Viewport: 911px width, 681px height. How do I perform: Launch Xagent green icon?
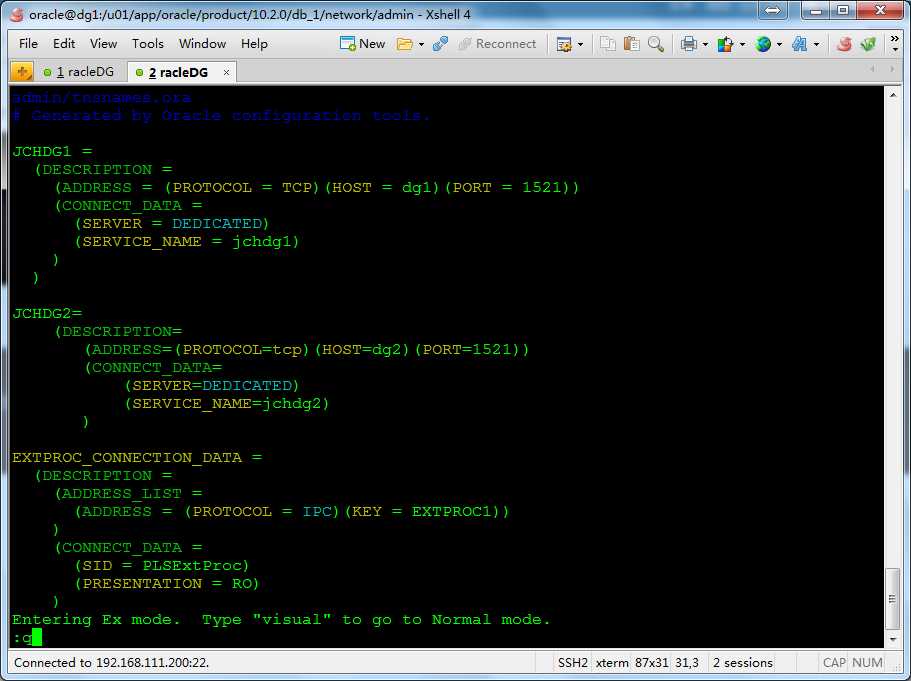tap(868, 44)
